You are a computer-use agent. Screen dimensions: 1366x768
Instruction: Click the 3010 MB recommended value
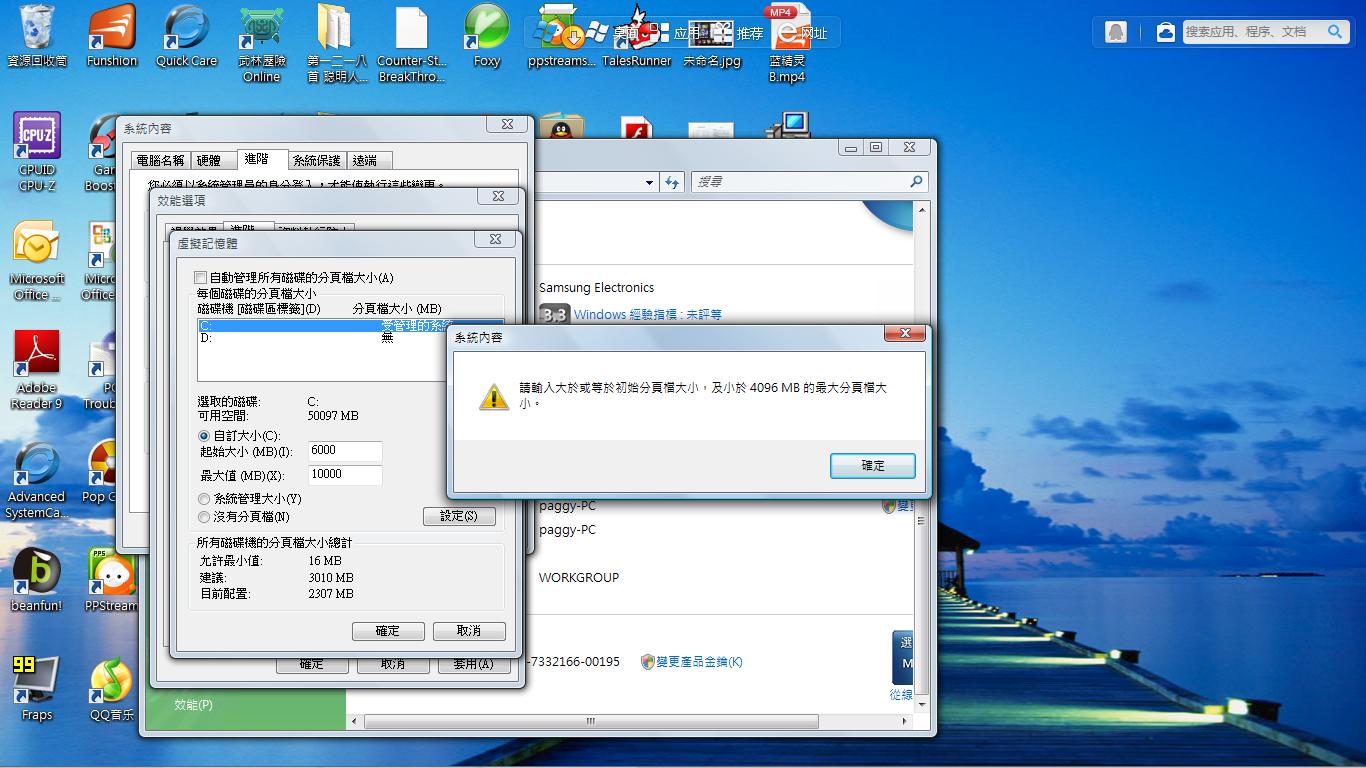point(331,578)
